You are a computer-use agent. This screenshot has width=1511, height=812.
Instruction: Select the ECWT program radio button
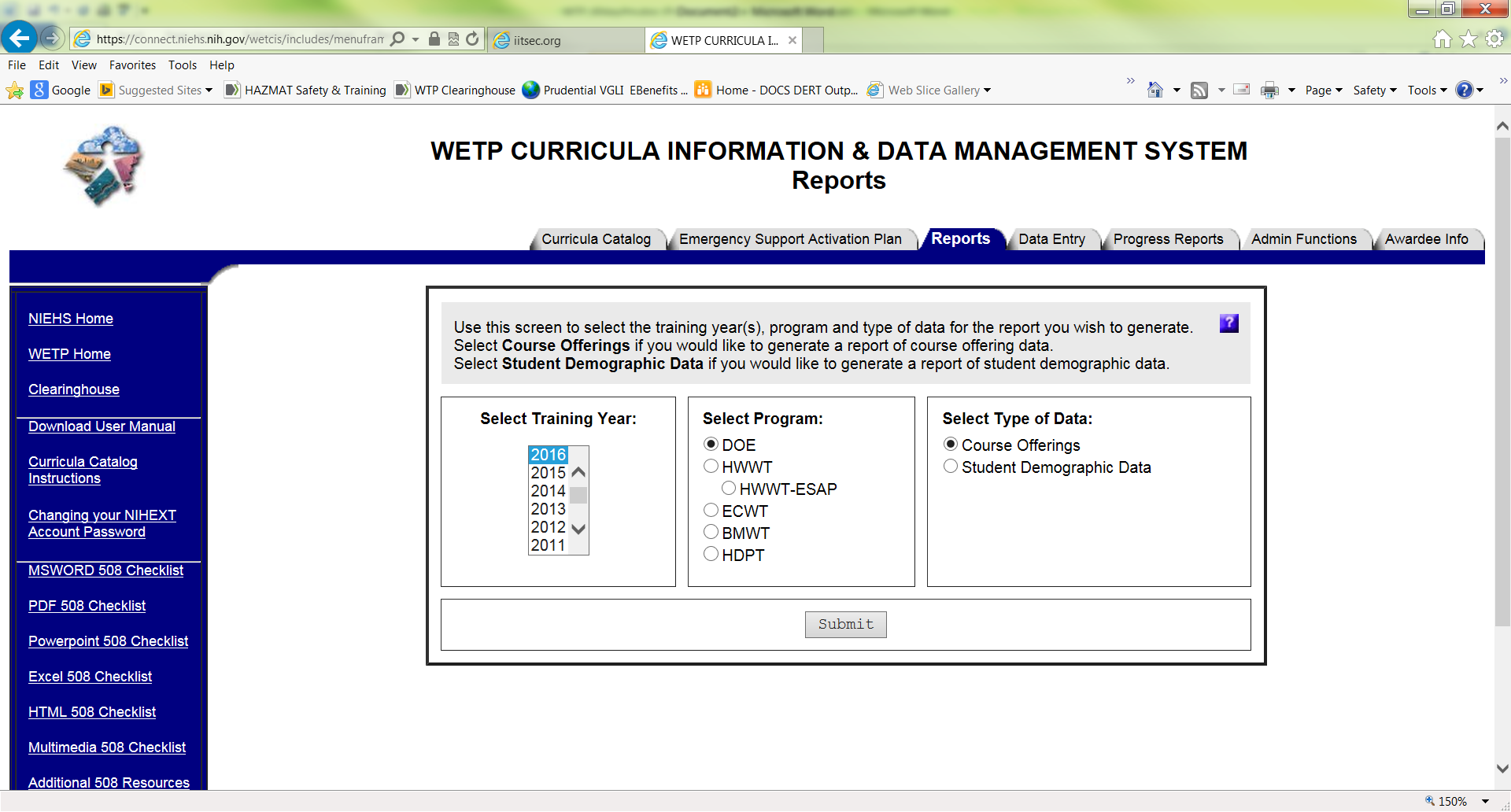tap(711, 511)
